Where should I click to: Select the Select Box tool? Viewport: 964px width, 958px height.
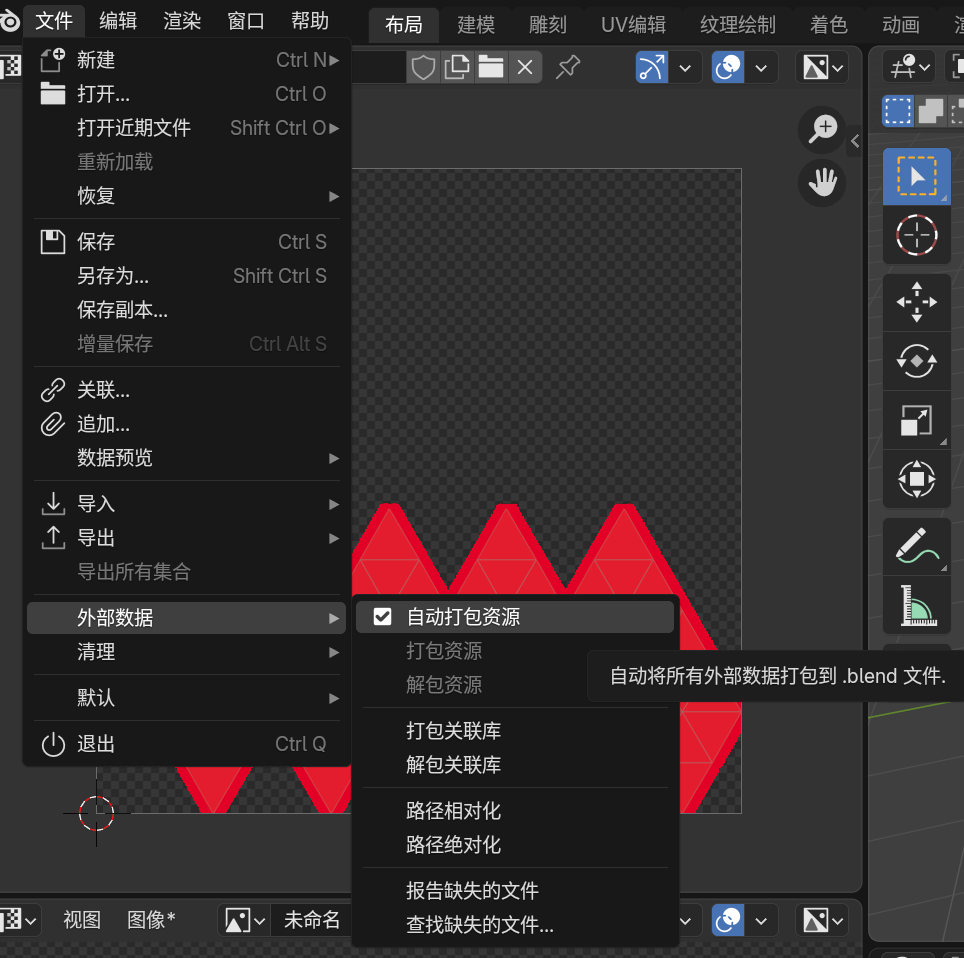pos(917,176)
